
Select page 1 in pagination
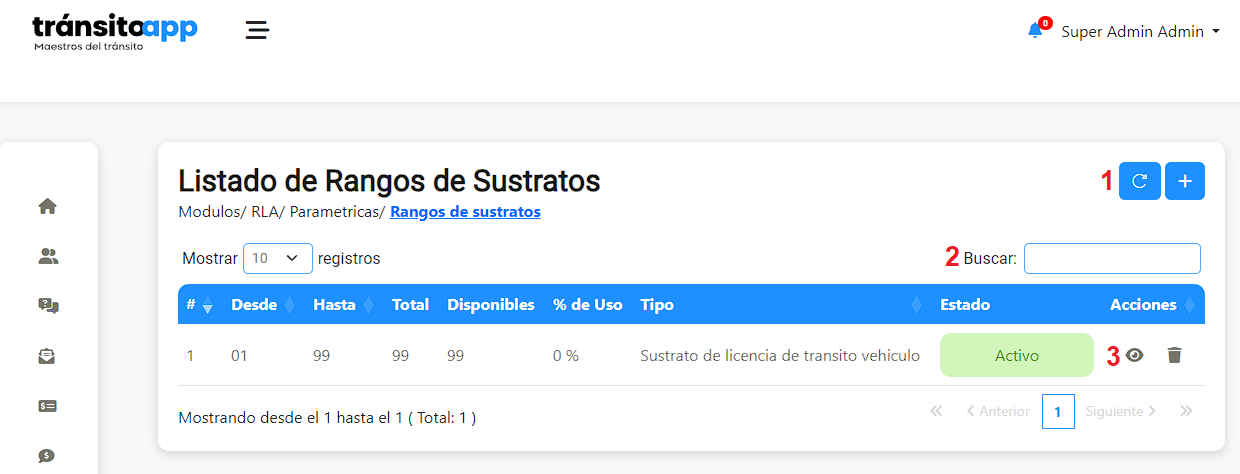tap(1058, 411)
